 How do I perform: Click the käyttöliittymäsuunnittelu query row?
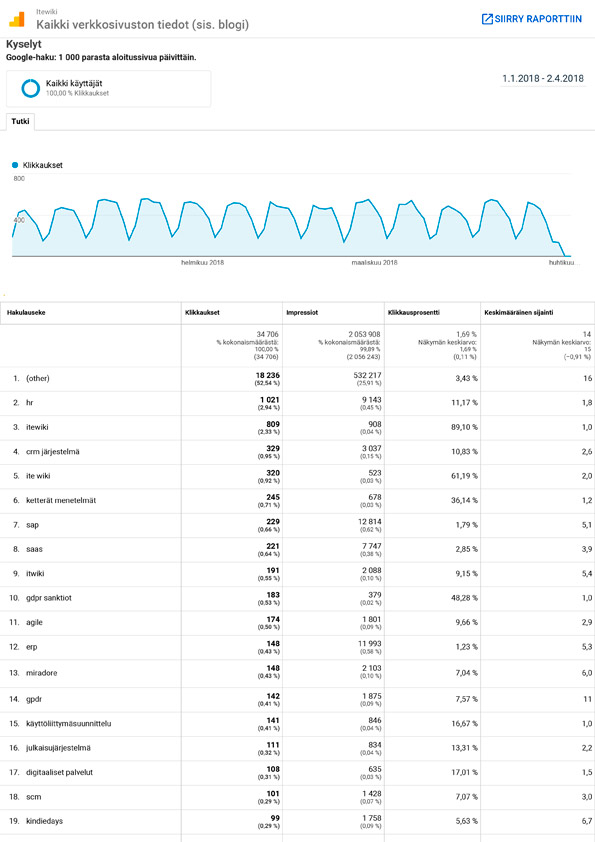298,724
